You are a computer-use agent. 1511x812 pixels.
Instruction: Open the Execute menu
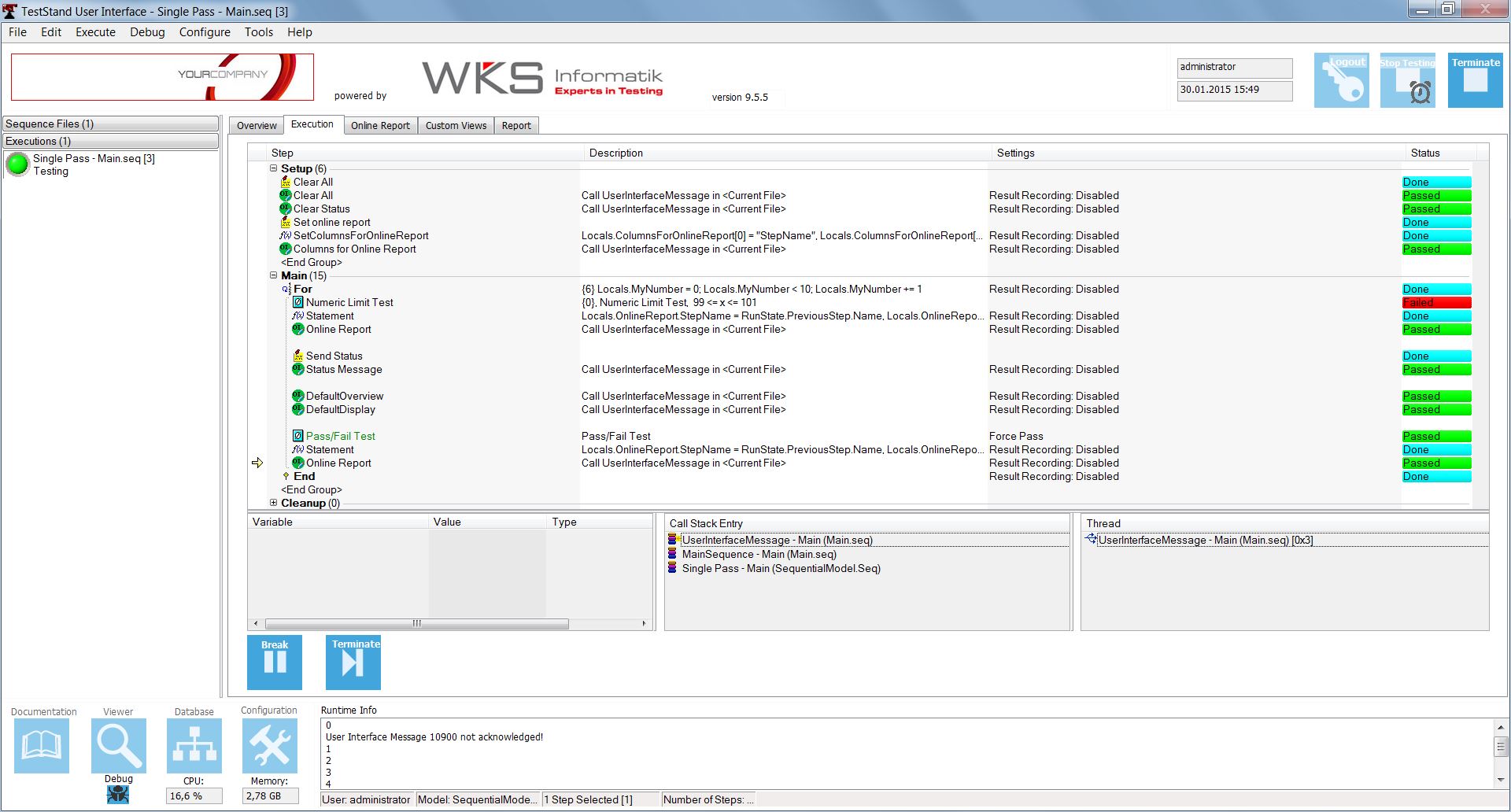pyautogui.click(x=95, y=32)
